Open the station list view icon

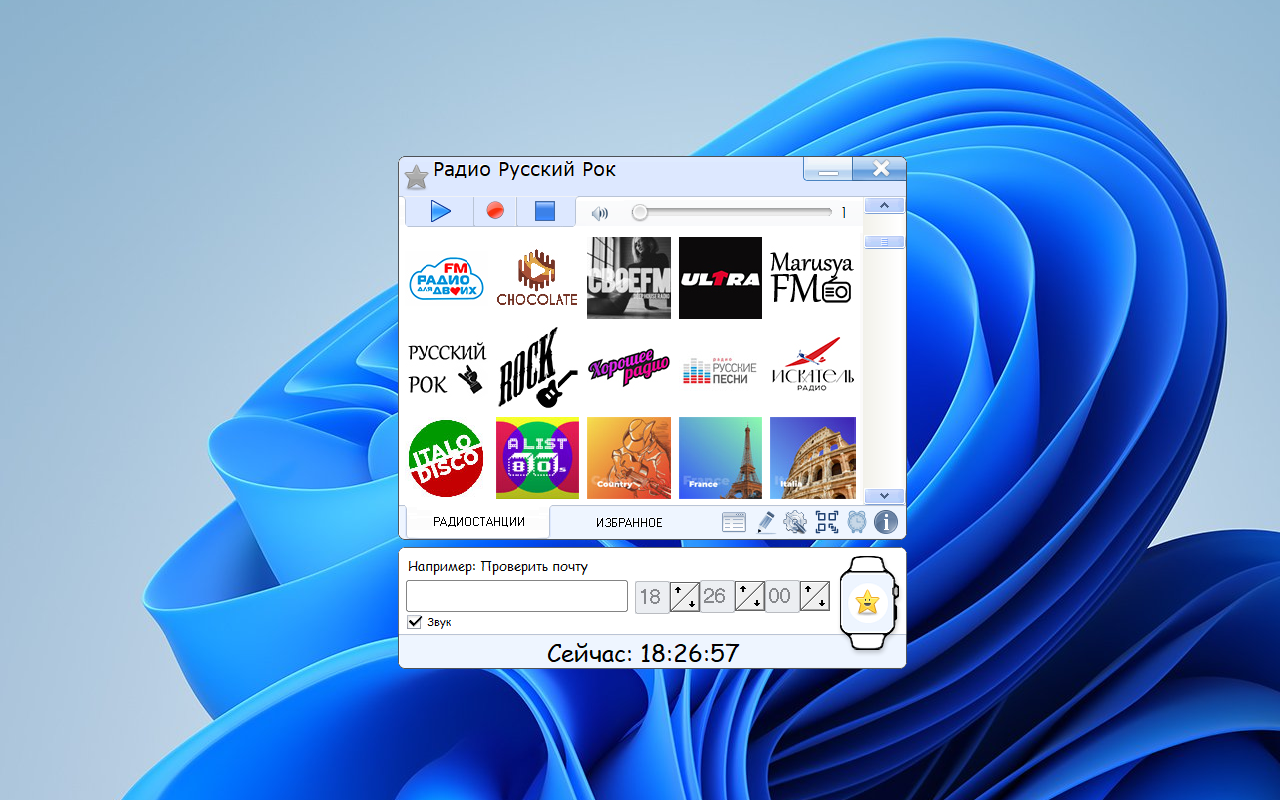(x=734, y=522)
